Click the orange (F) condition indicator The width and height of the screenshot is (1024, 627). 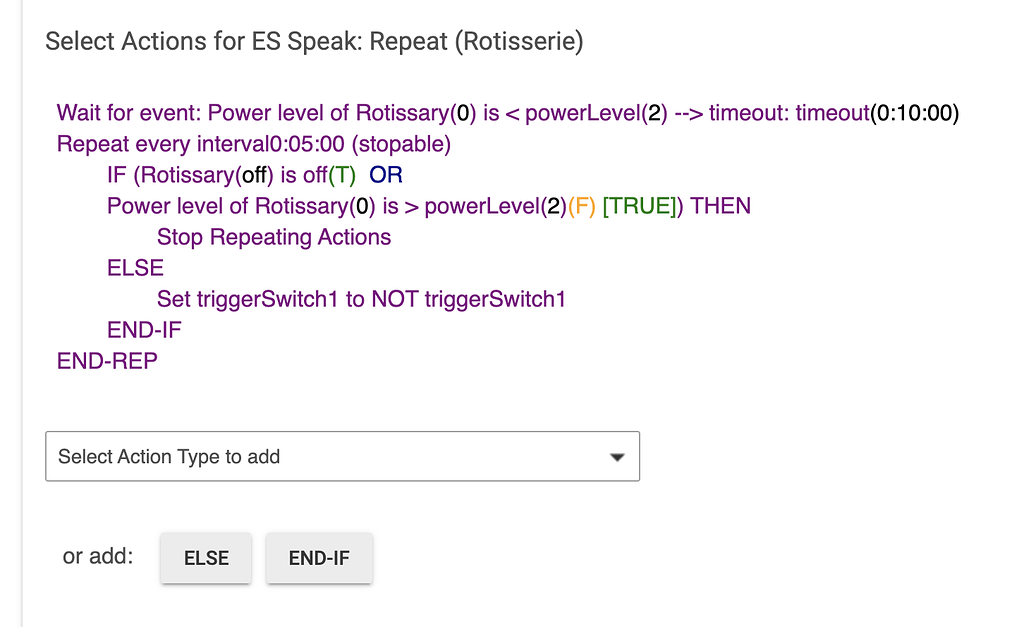point(582,206)
